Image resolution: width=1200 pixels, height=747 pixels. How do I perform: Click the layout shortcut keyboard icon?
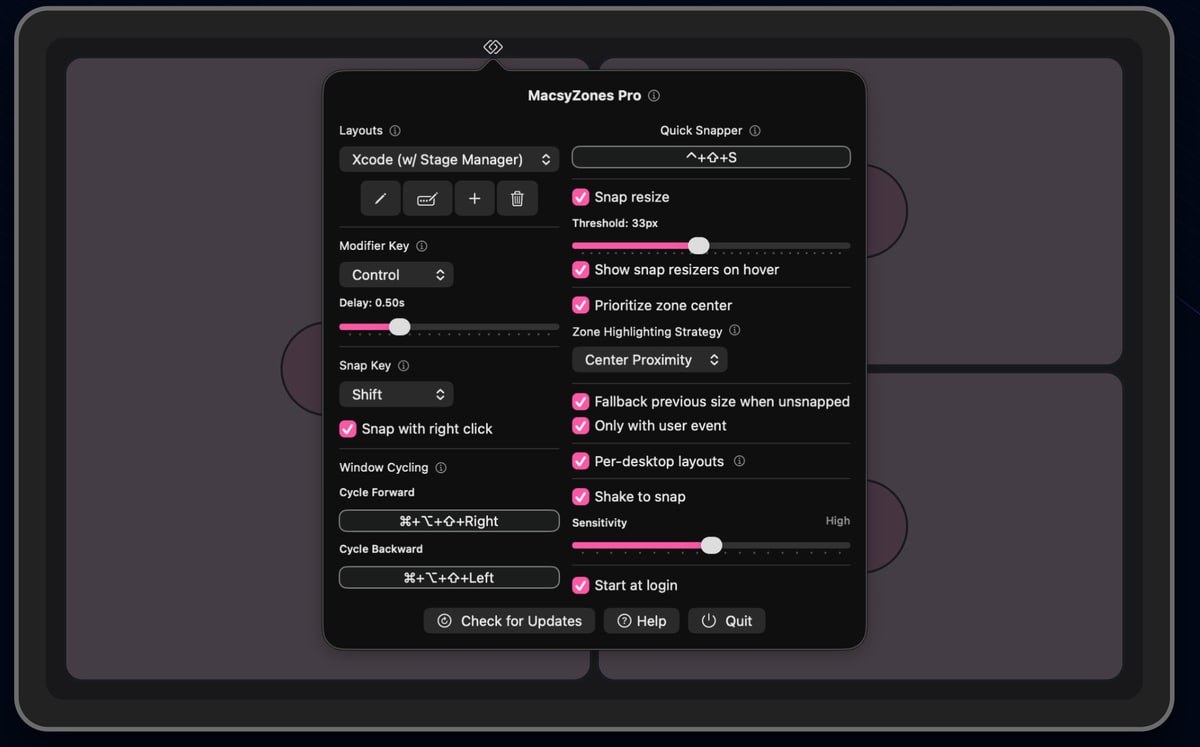427,199
